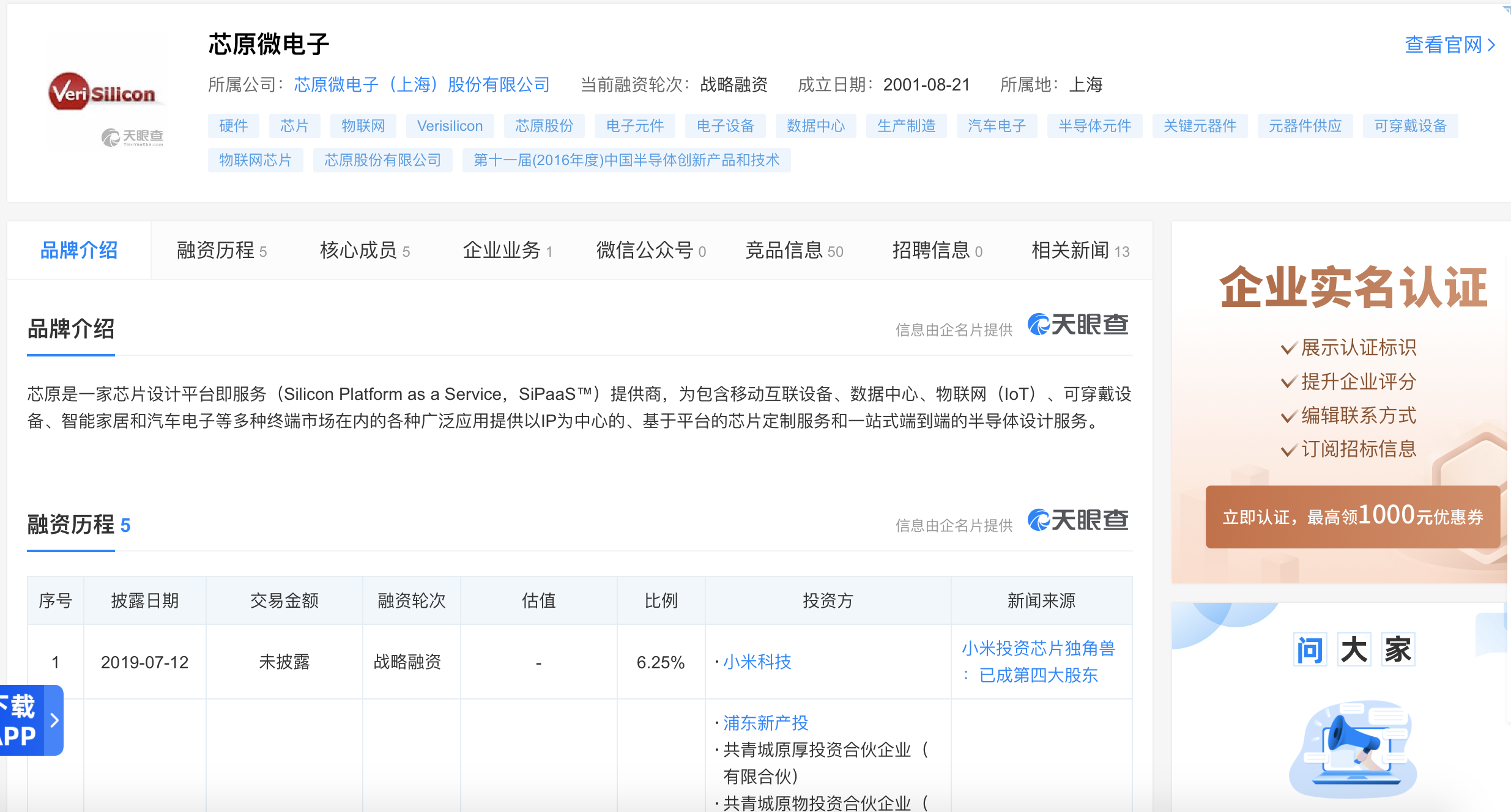
Task: Open the 查看官网 official website link
Action: pos(1450,45)
